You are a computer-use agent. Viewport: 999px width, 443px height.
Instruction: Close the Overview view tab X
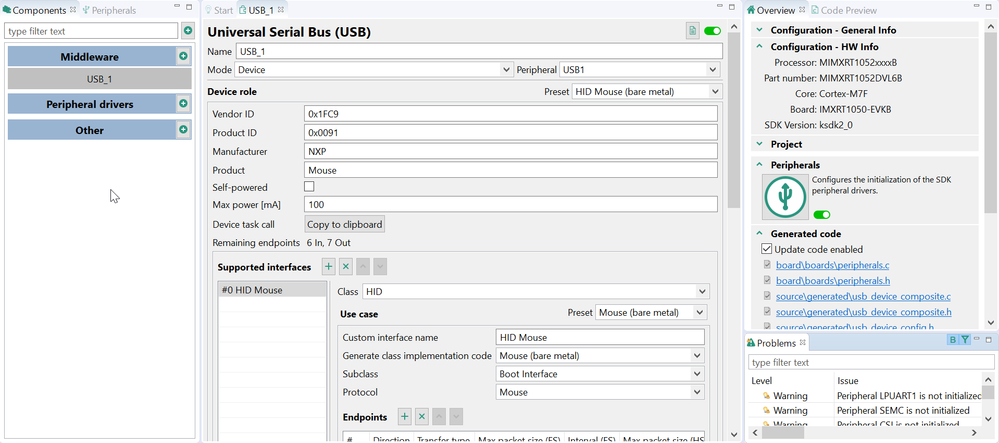801,10
